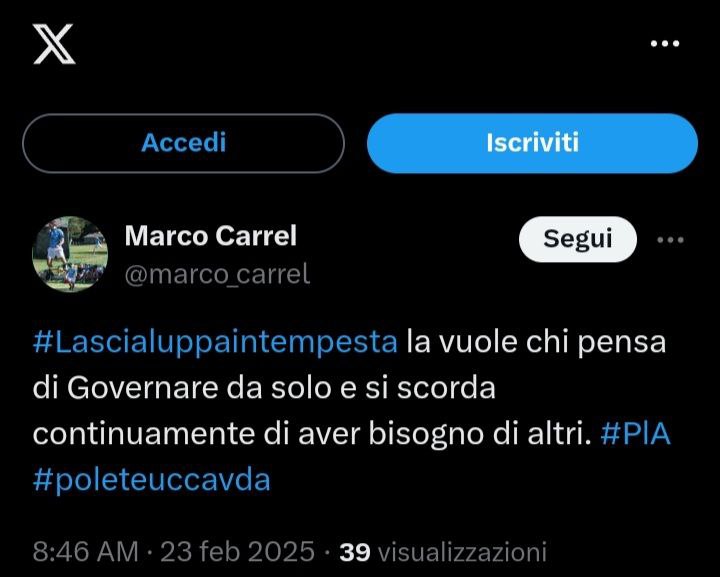The image size is (720, 577).
Task: Click the line 'di Governare da solo'
Action: (182, 388)
